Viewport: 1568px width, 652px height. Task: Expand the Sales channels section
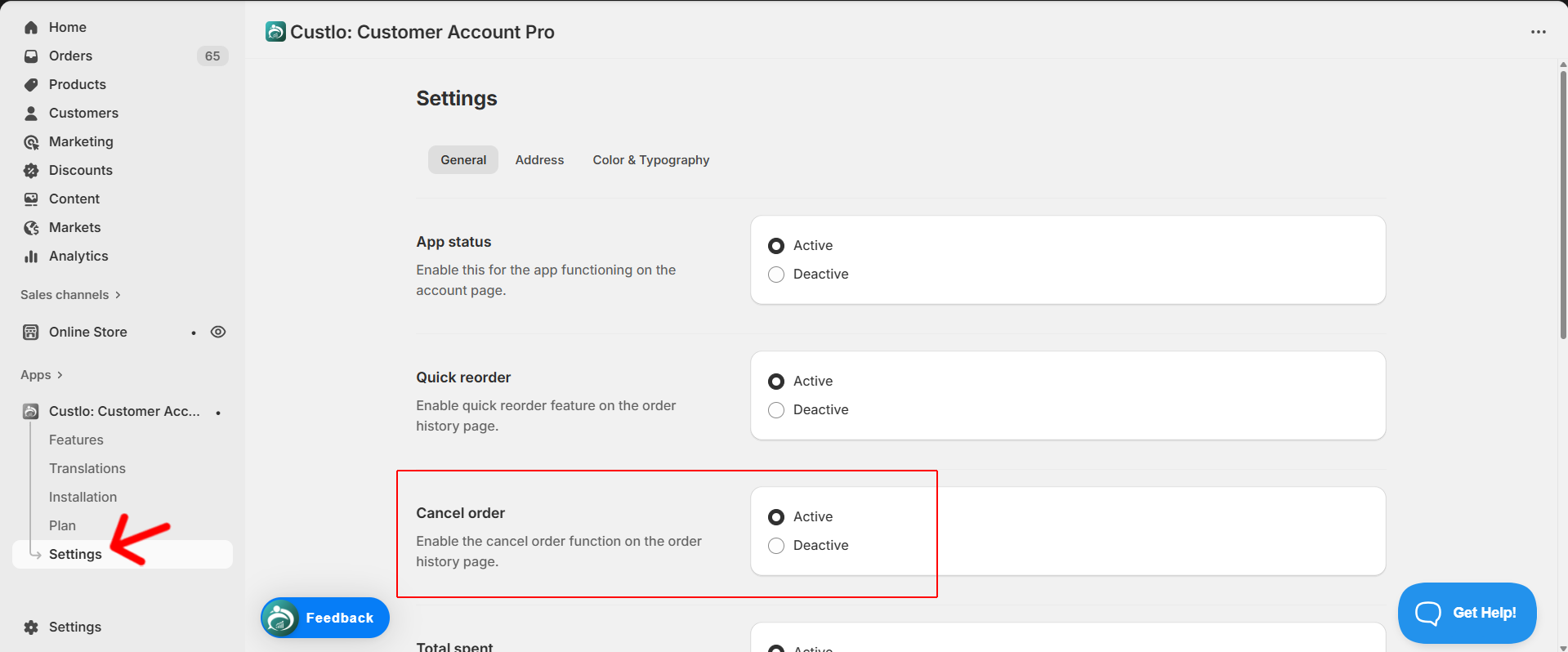point(70,295)
